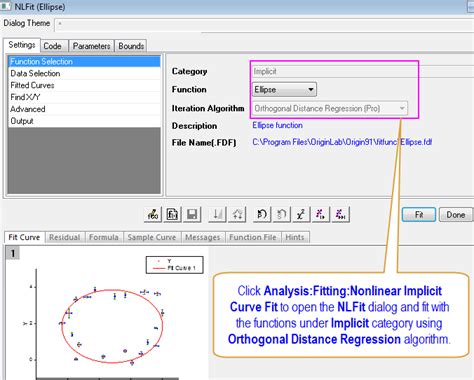The width and height of the screenshot is (474, 380).
Task: Open the Residual preview tab
Action: coord(65,237)
